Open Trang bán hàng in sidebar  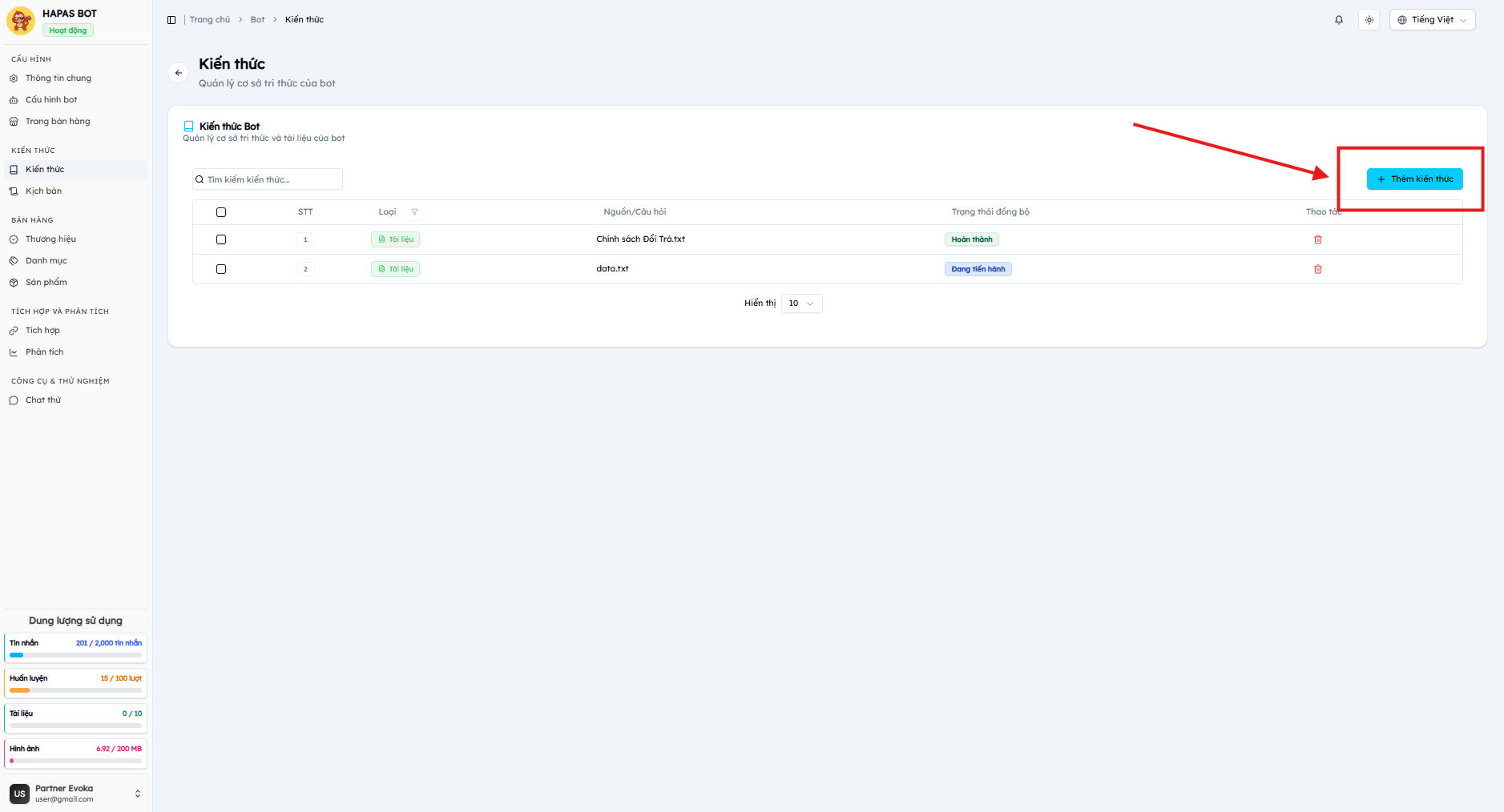pos(75,122)
